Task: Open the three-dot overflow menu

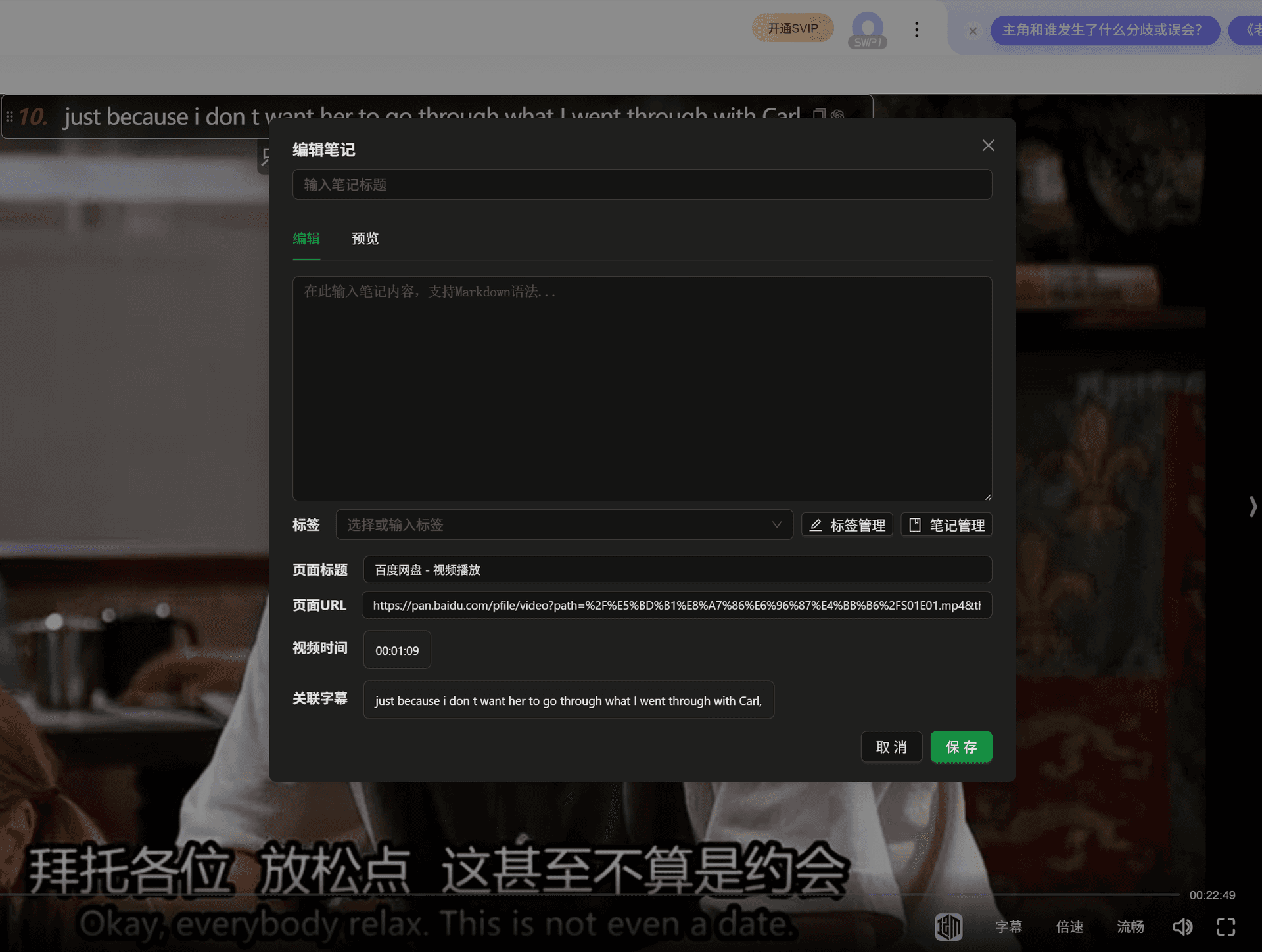Action: (x=916, y=29)
